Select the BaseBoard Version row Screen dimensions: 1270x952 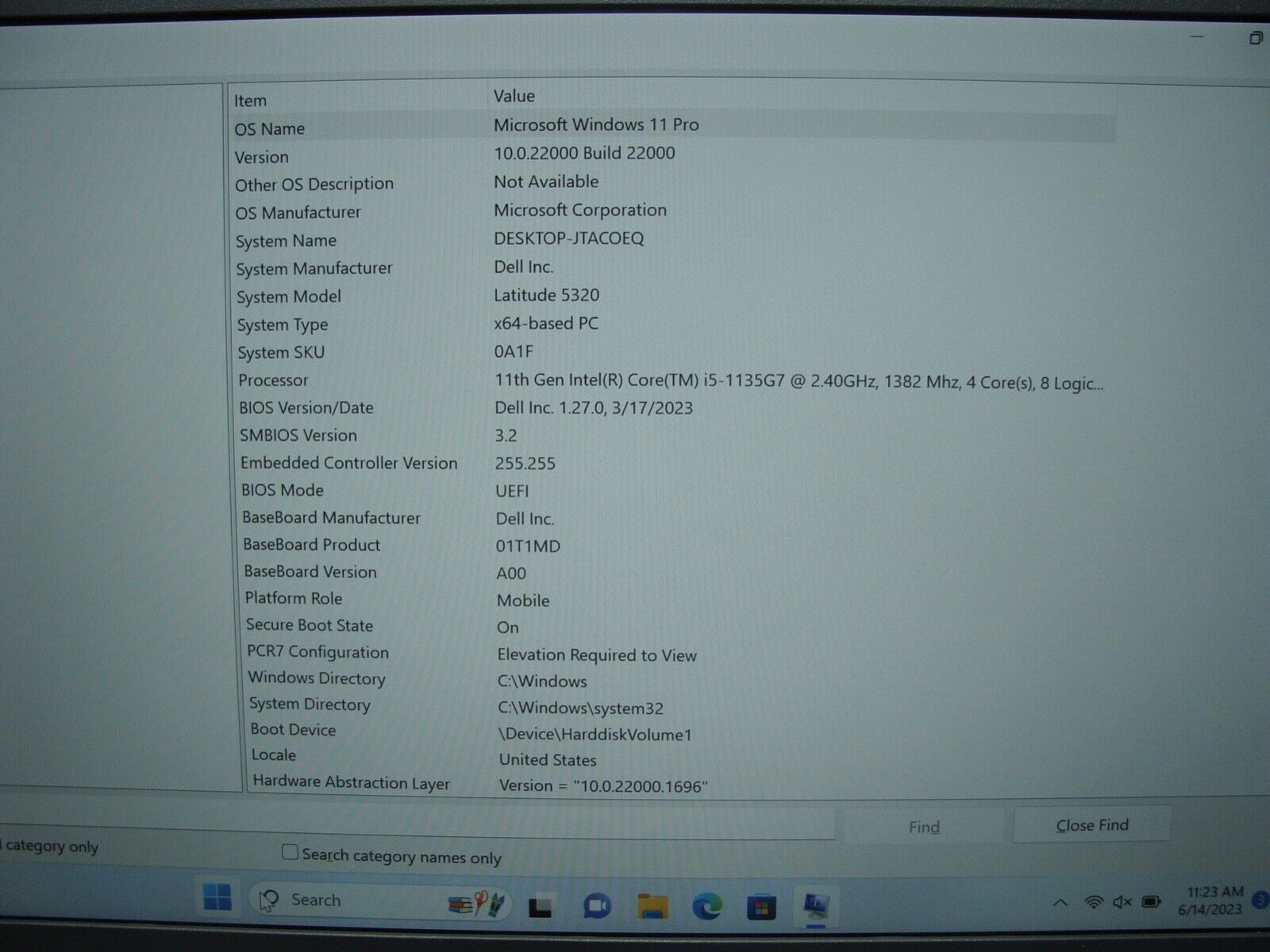(676, 572)
